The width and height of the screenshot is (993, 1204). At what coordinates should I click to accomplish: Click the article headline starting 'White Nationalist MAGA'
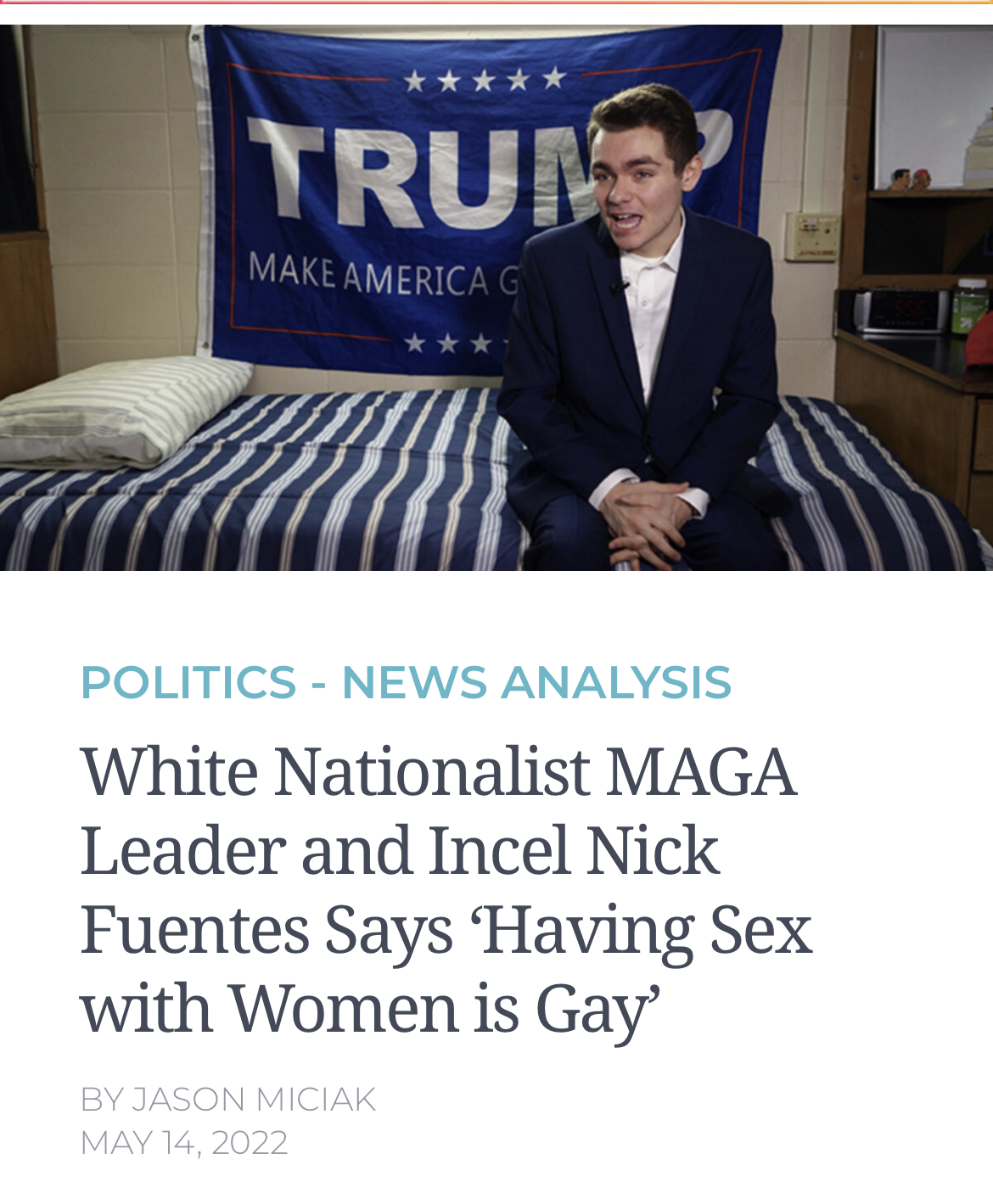(x=446, y=889)
